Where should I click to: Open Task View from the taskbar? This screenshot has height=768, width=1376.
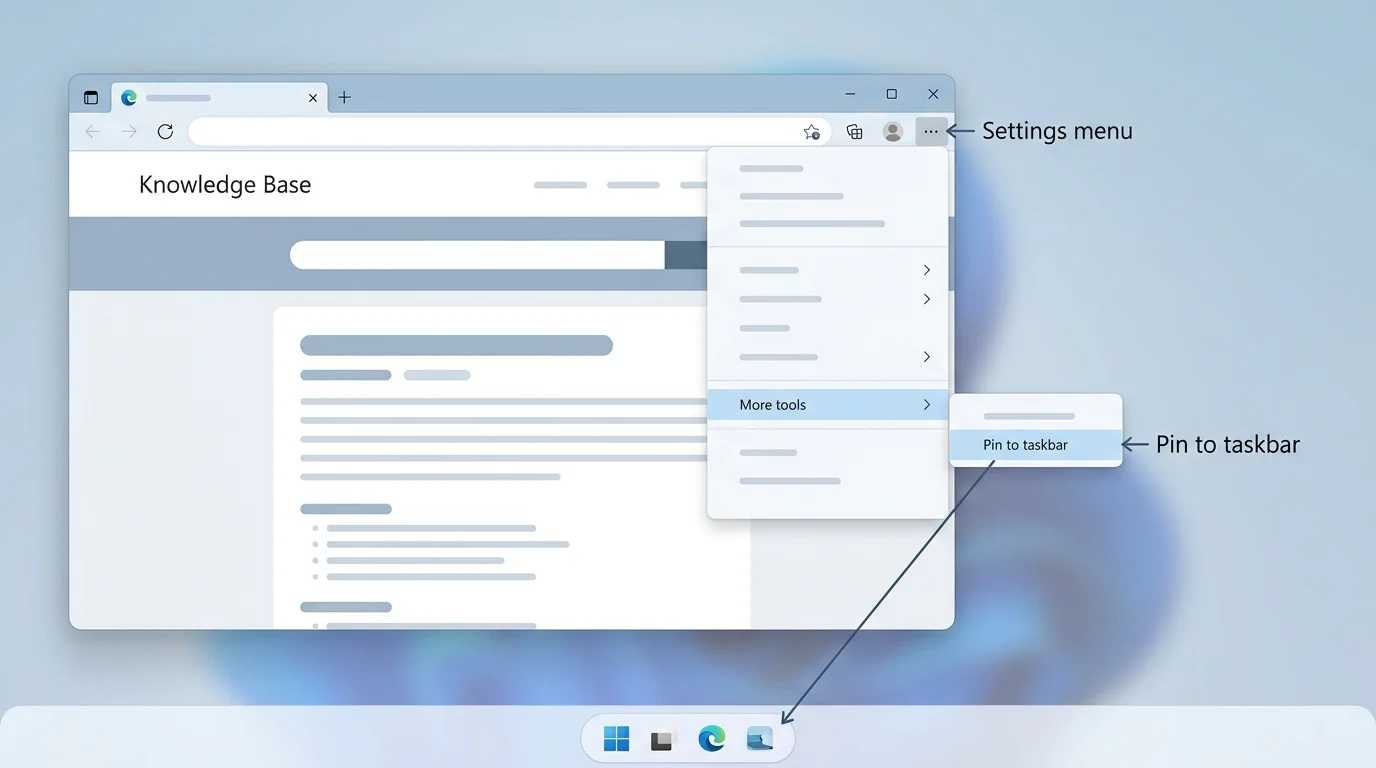coord(662,740)
